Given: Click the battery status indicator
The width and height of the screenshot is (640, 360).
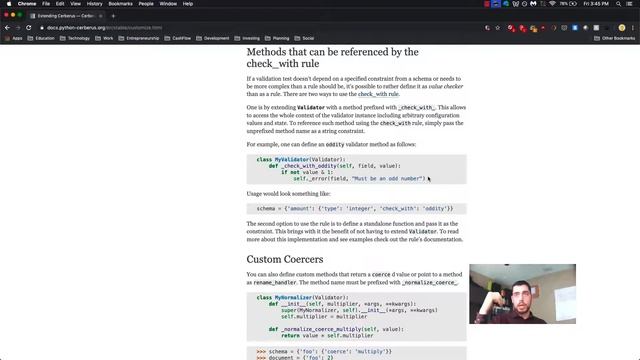Looking at the screenshot, I should pos(569,4).
